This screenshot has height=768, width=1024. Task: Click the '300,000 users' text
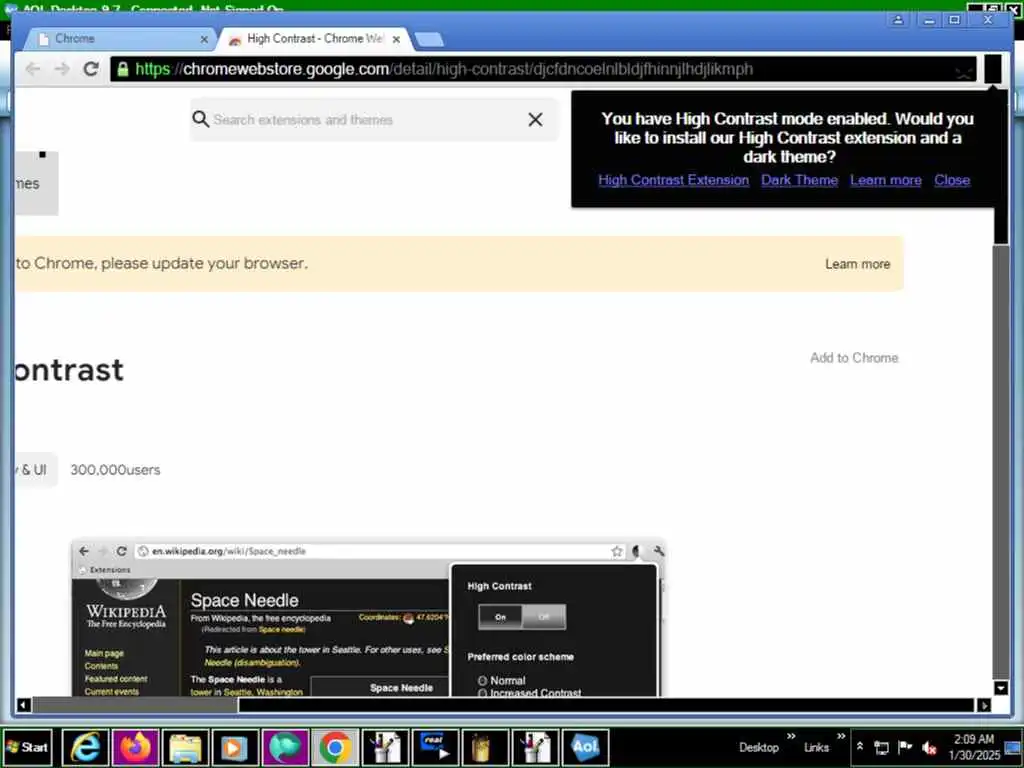(115, 470)
